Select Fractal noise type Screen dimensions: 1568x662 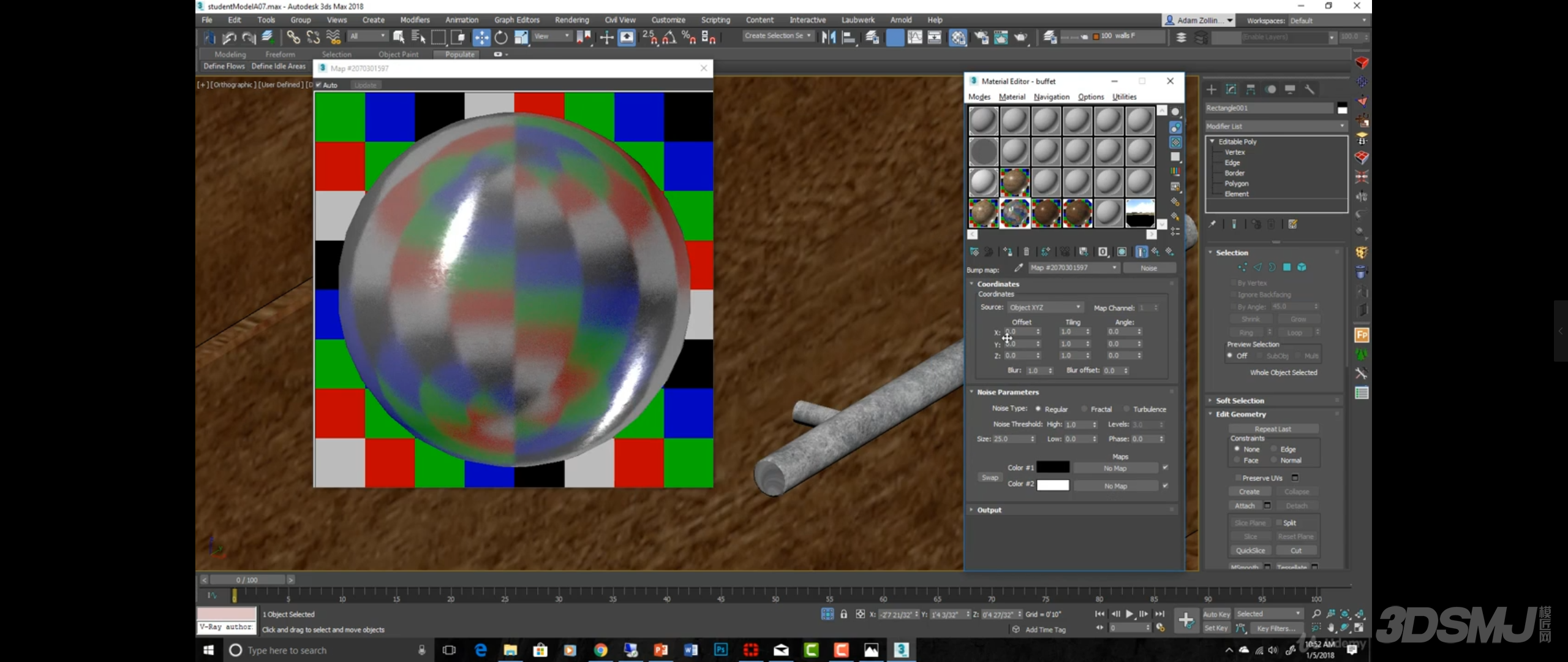click(1084, 409)
